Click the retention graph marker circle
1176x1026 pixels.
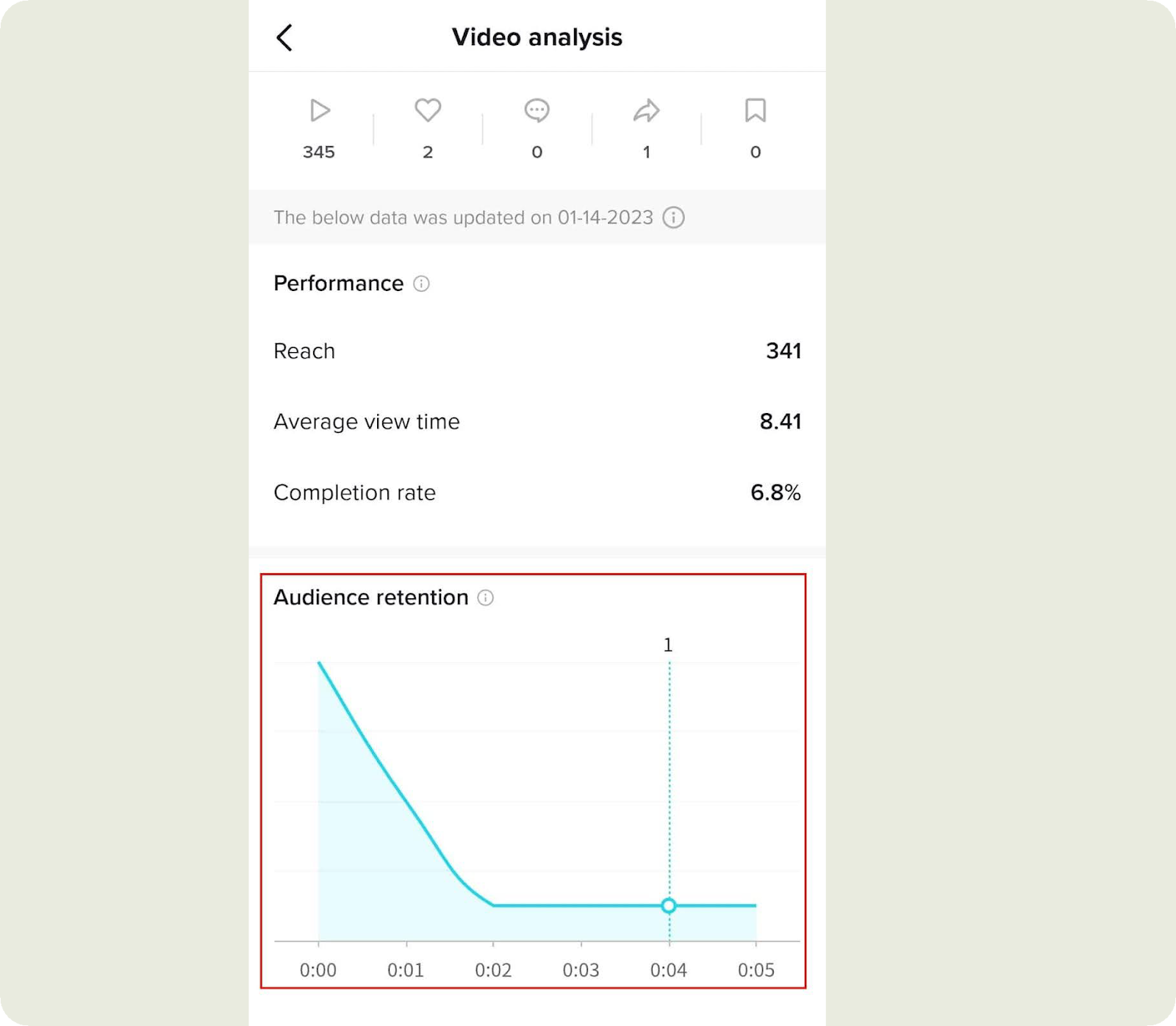(x=668, y=905)
